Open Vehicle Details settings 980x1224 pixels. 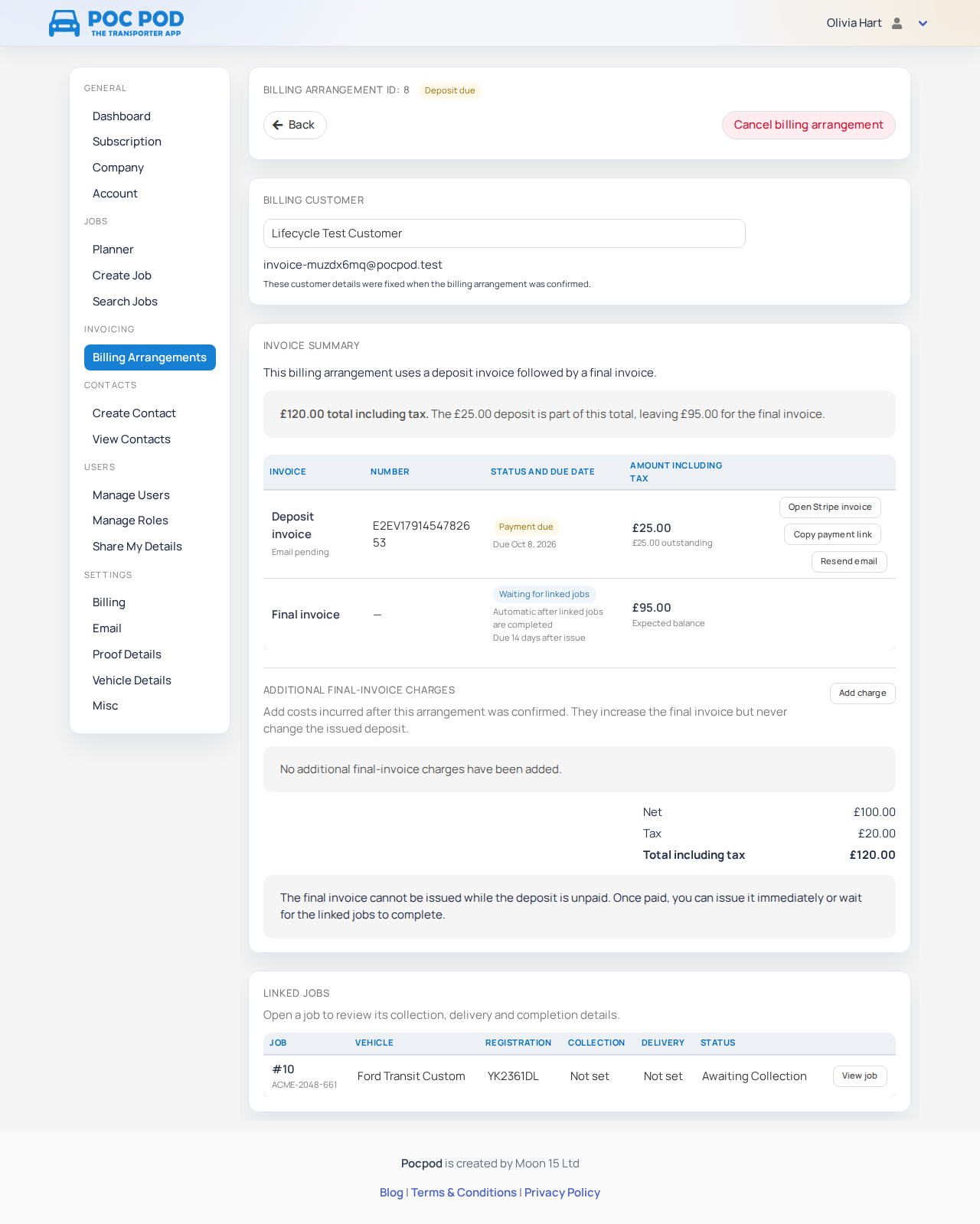(132, 681)
